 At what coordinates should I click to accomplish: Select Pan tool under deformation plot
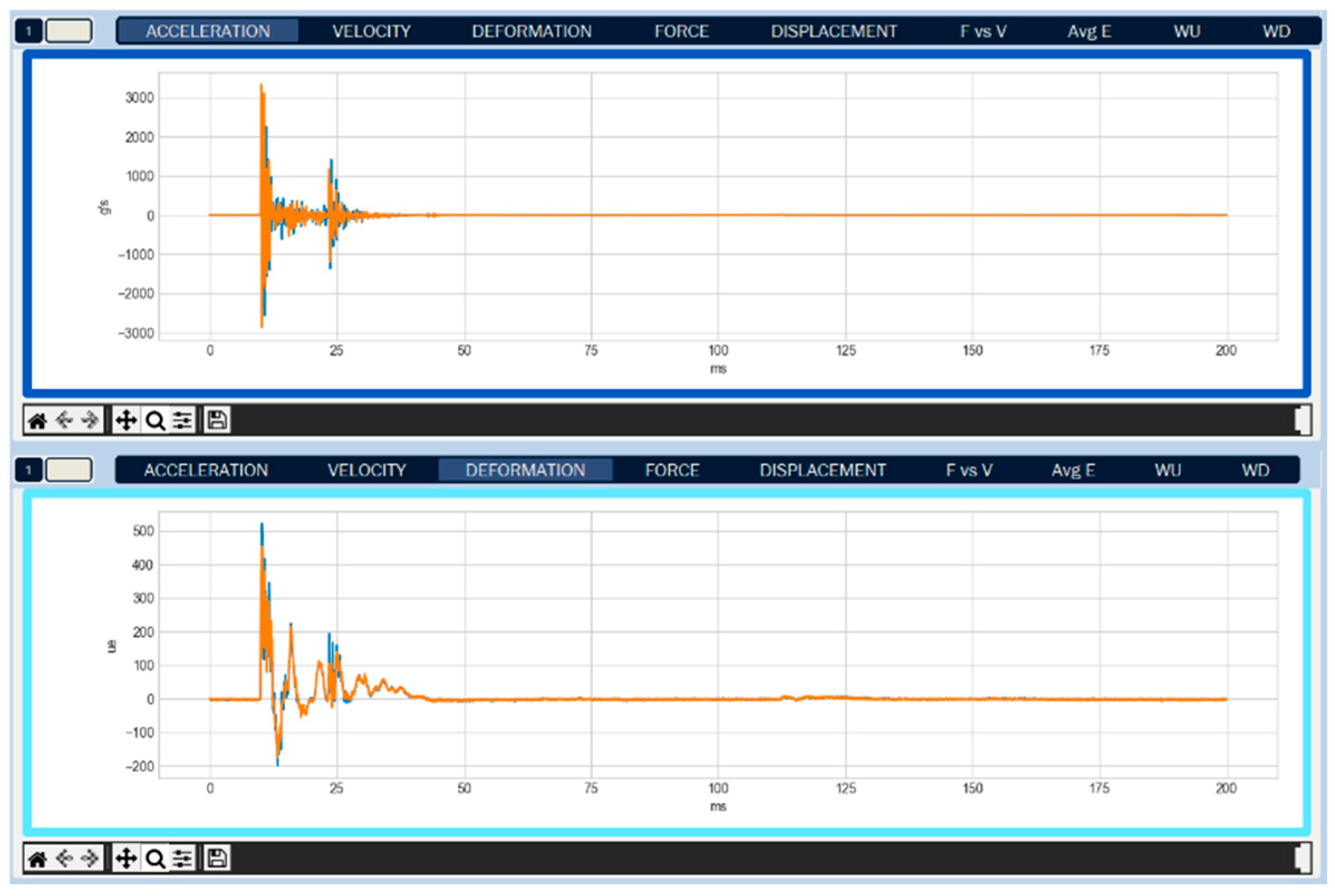tap(125, 859)
